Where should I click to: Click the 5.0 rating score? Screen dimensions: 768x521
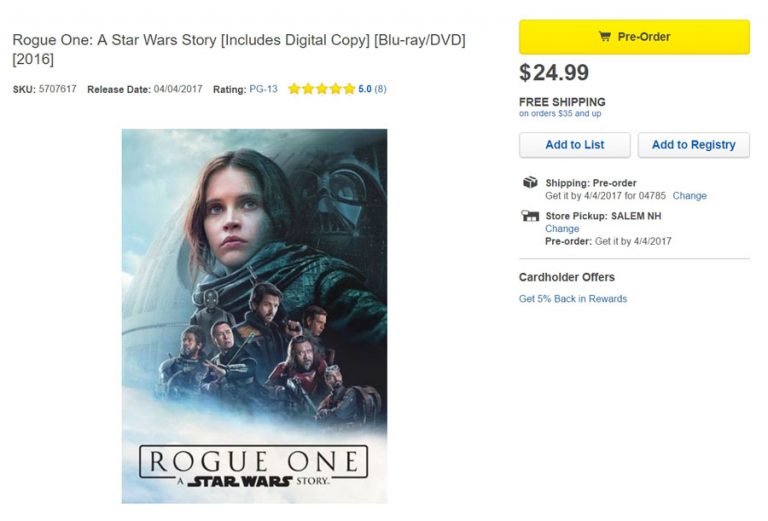(x=365, y=89)
